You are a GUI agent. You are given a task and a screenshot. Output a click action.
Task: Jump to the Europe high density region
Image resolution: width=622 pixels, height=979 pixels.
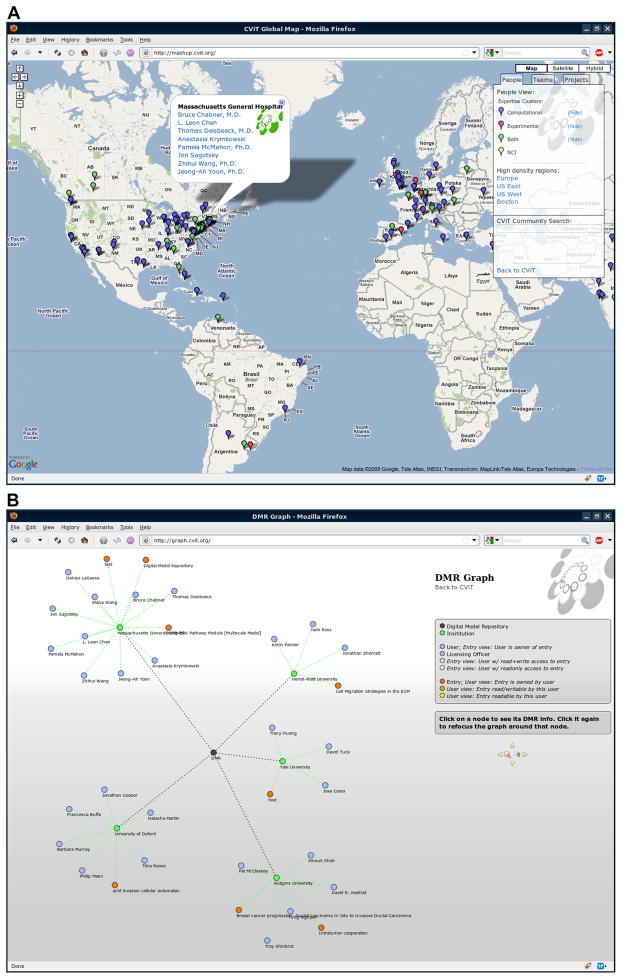click(x=509, y=179)
